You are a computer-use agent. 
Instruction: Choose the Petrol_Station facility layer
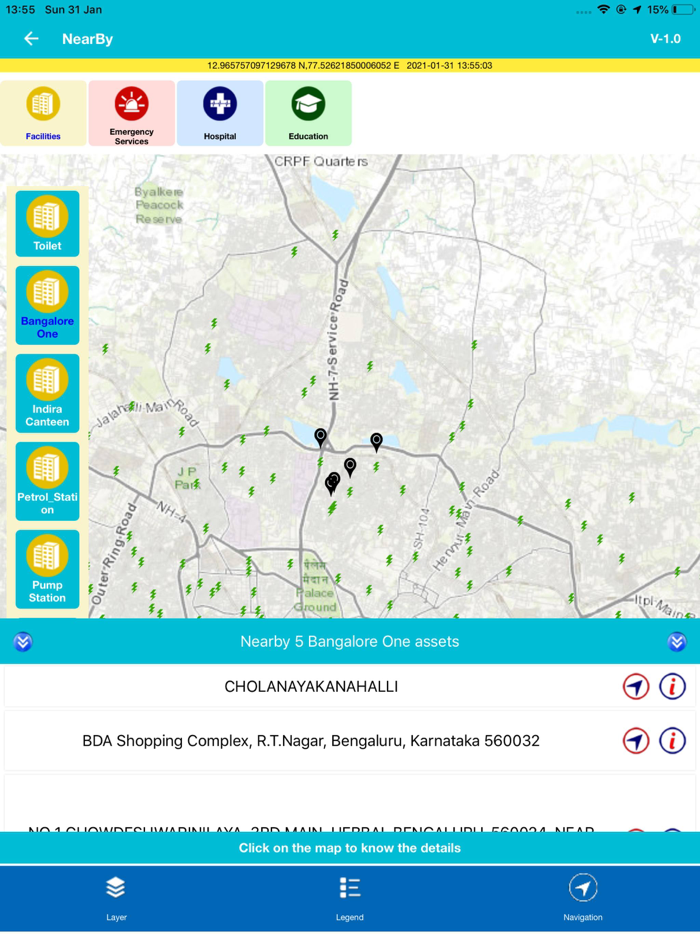point(47,481)
